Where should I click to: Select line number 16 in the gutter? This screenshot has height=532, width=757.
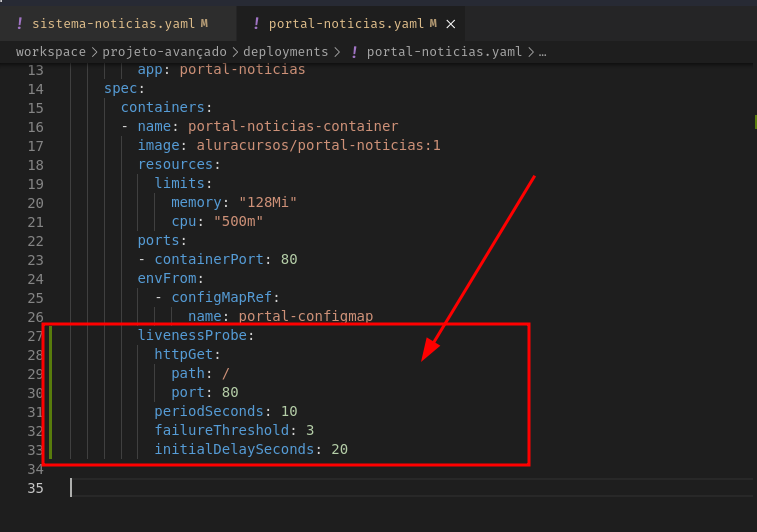pyautogui.click(x=35, y=127)
